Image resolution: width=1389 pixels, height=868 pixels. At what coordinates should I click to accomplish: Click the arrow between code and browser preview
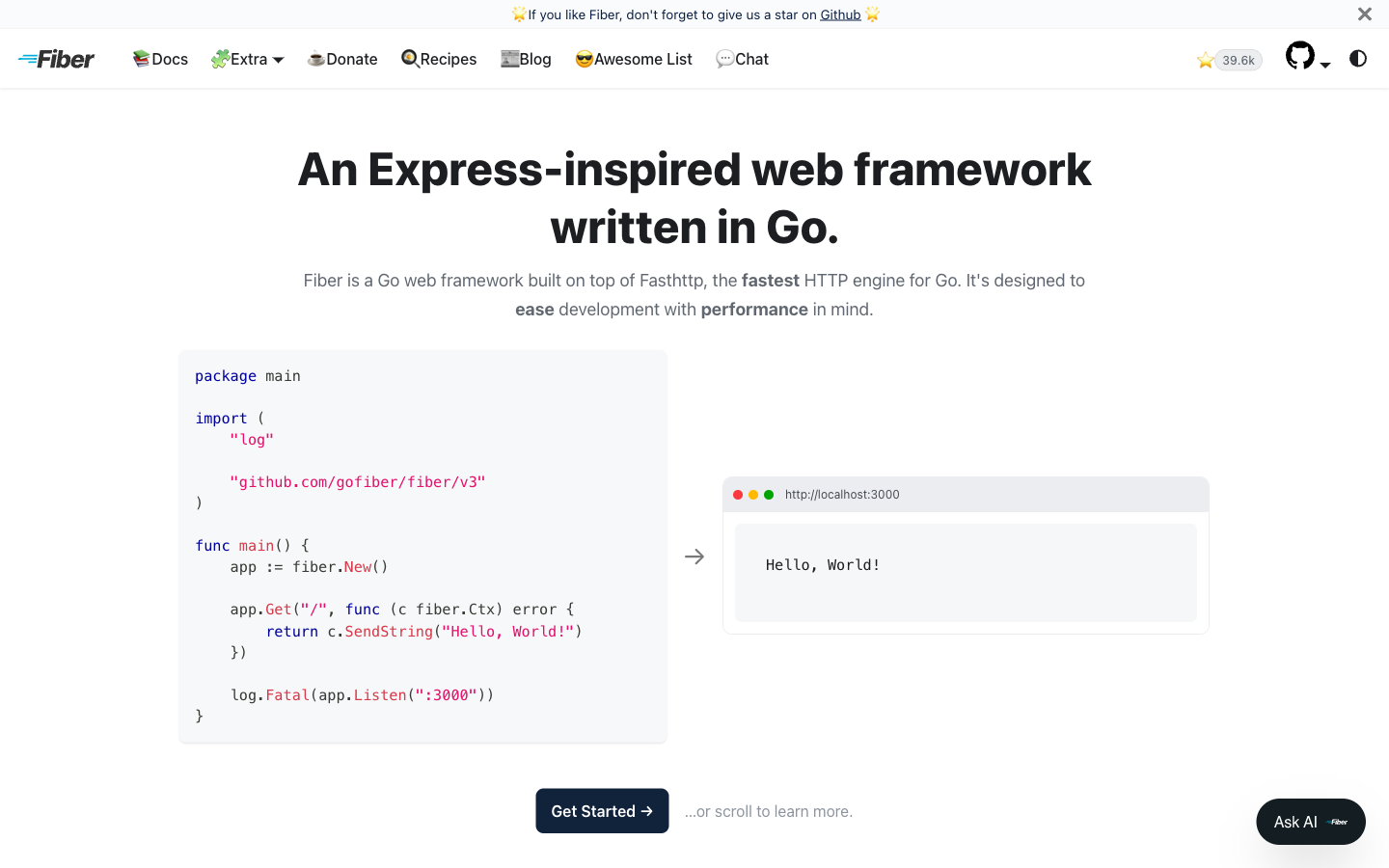(x=694, y=556)
